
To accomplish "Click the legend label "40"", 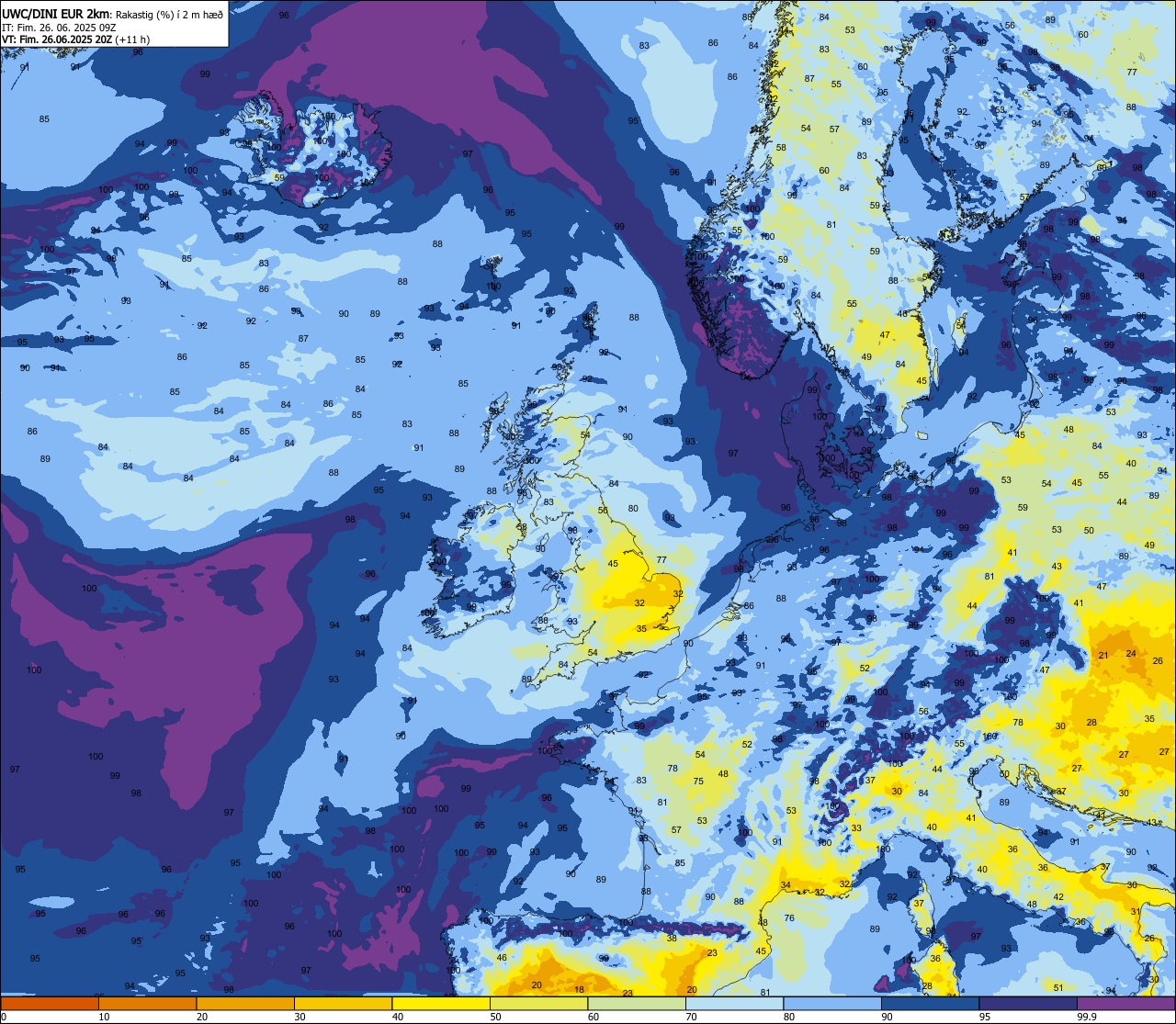I will 398,1017.
